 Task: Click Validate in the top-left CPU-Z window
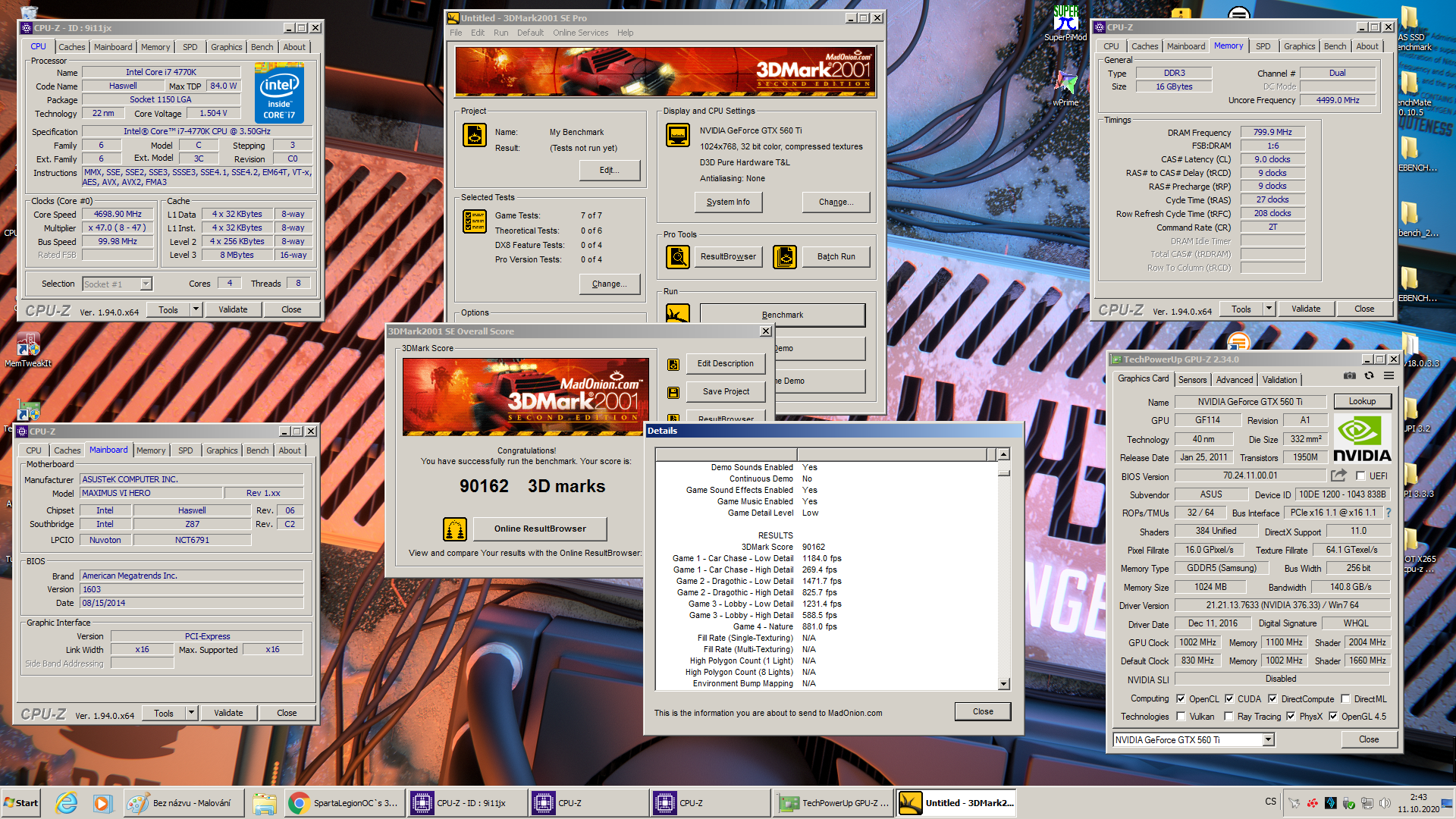click(x=233, y=309)
